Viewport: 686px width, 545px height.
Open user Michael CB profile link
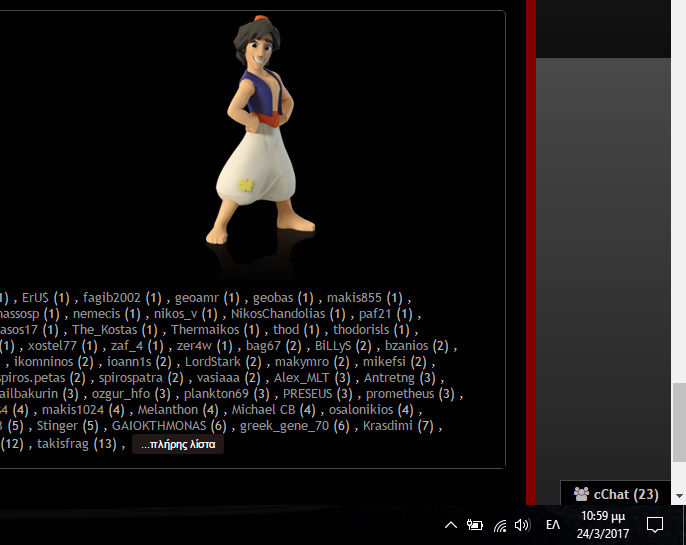[x=263, y=410]
